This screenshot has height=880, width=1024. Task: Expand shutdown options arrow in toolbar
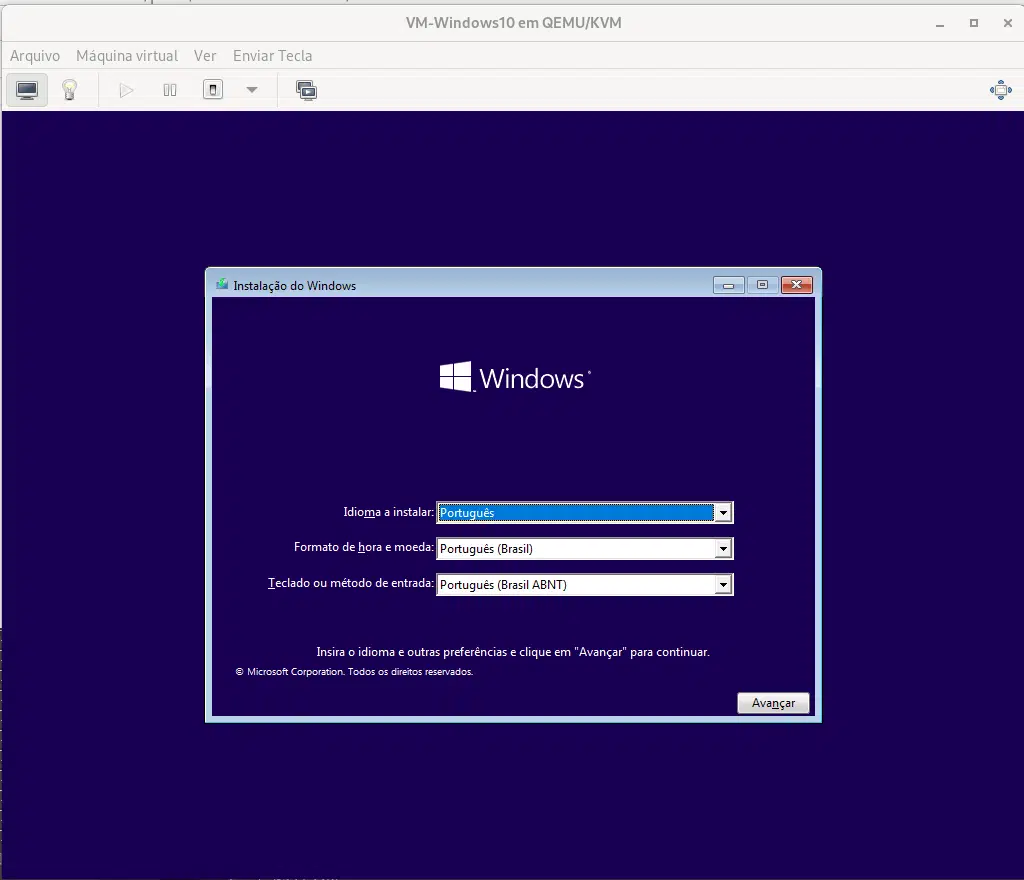(252, 90)
